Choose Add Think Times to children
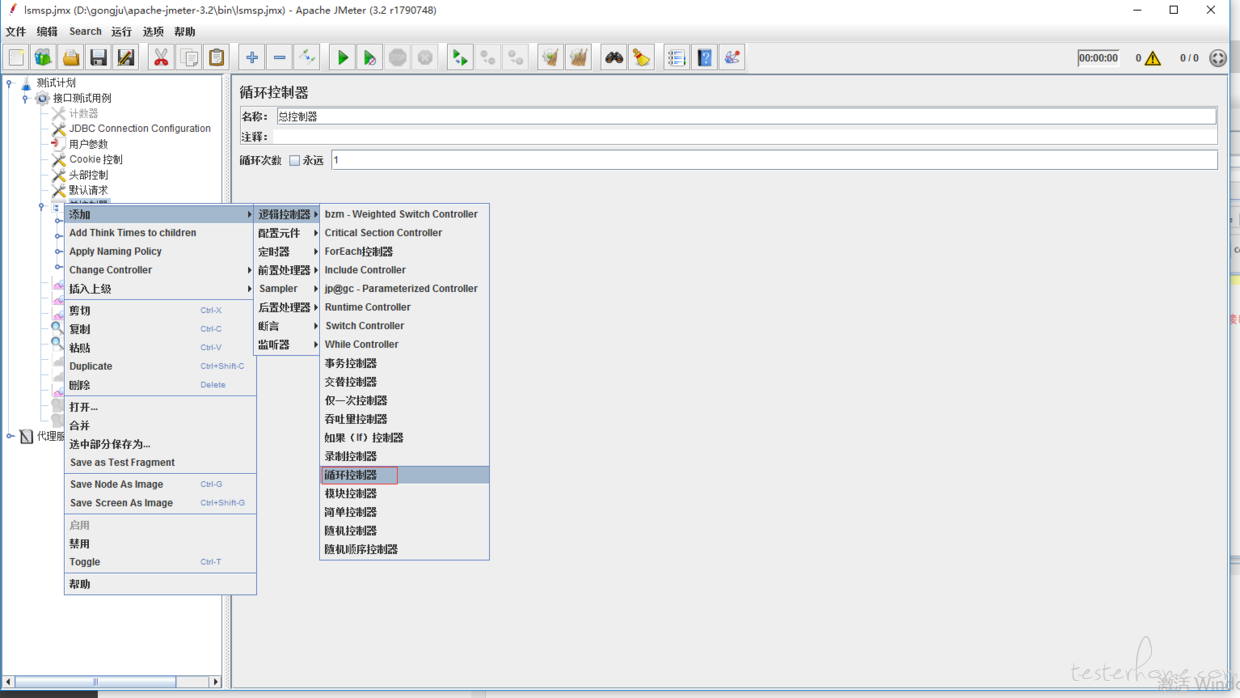Screen dimensions: 1240x698 coord(160,233)
